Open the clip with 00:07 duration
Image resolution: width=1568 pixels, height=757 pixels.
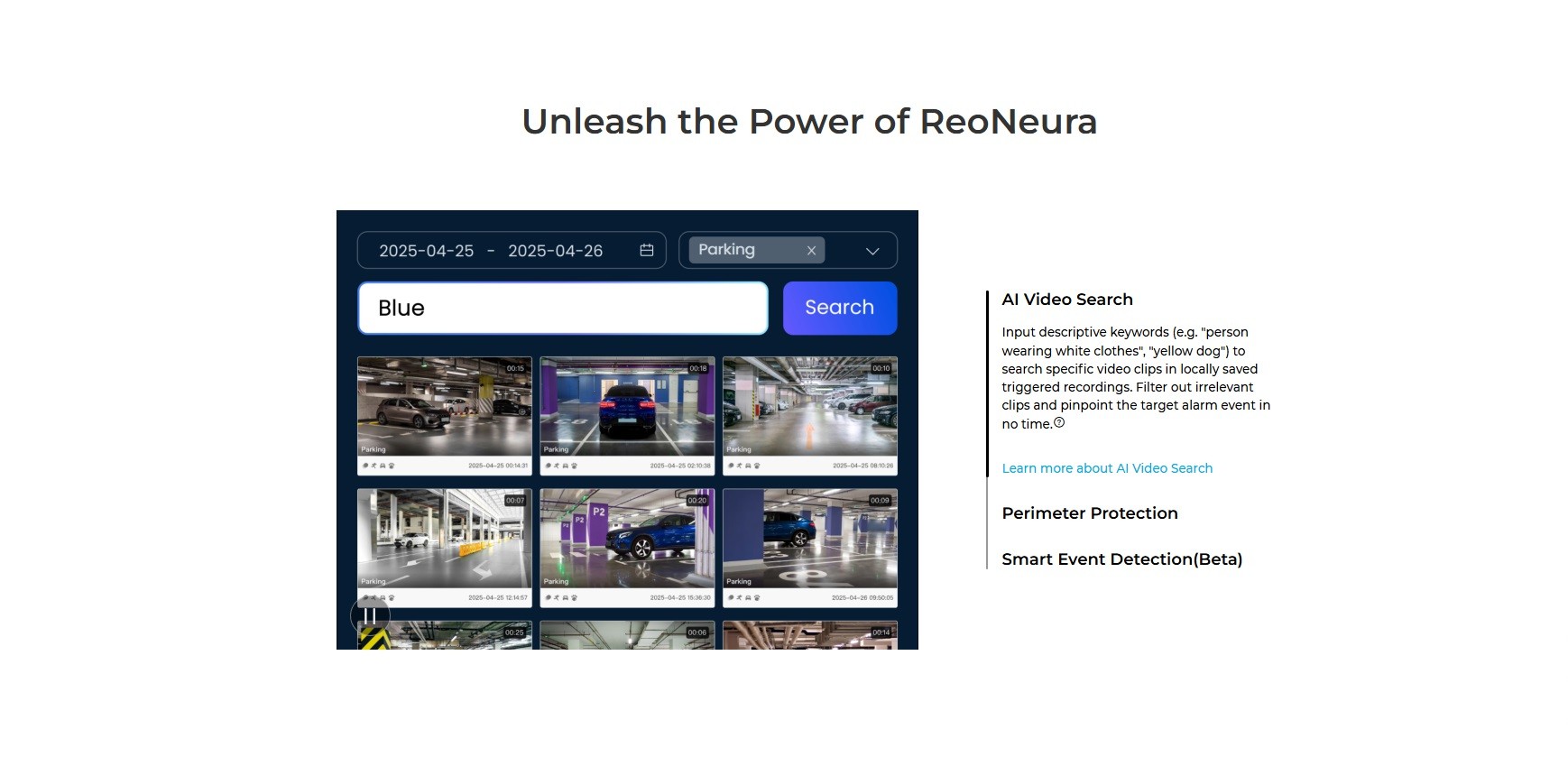click(444, 540)
